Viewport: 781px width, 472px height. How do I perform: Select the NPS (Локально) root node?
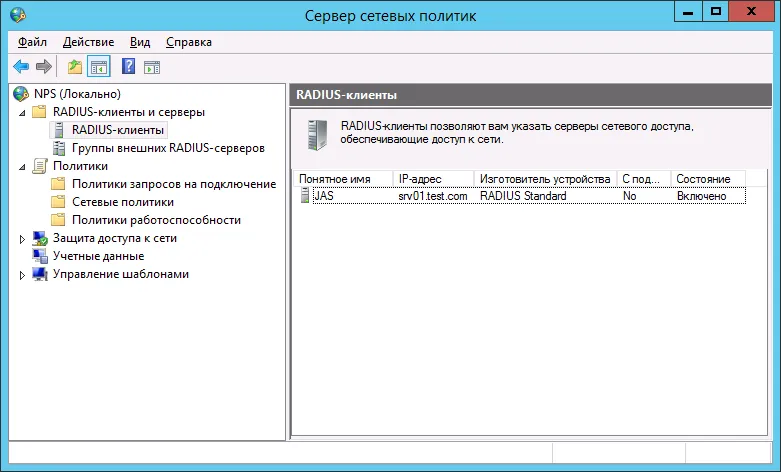(77, 94)
